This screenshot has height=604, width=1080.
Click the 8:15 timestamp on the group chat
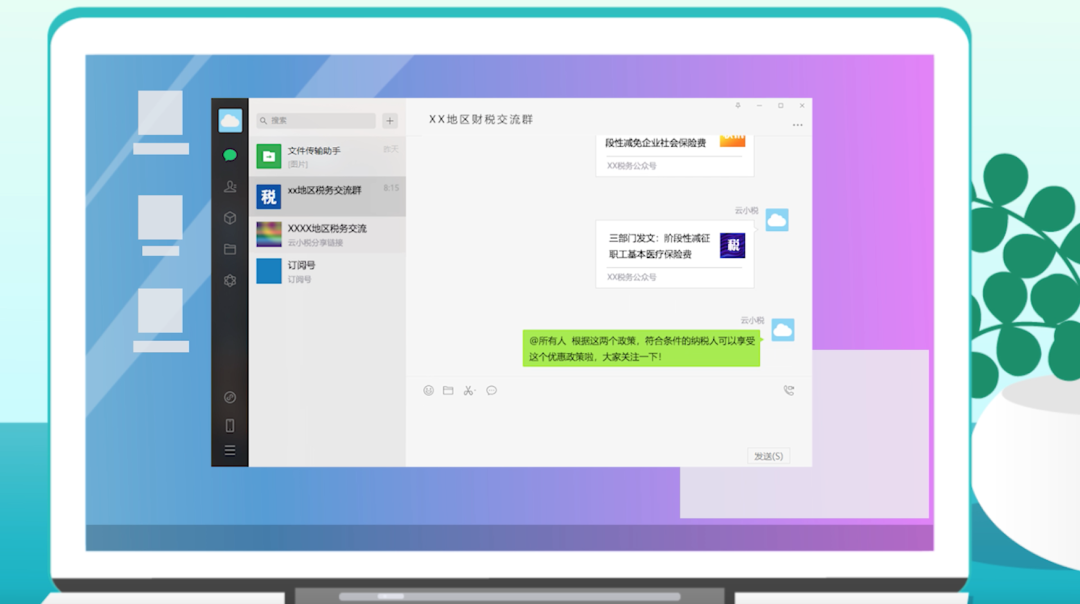pyautogui.click(x=391, y=188)
